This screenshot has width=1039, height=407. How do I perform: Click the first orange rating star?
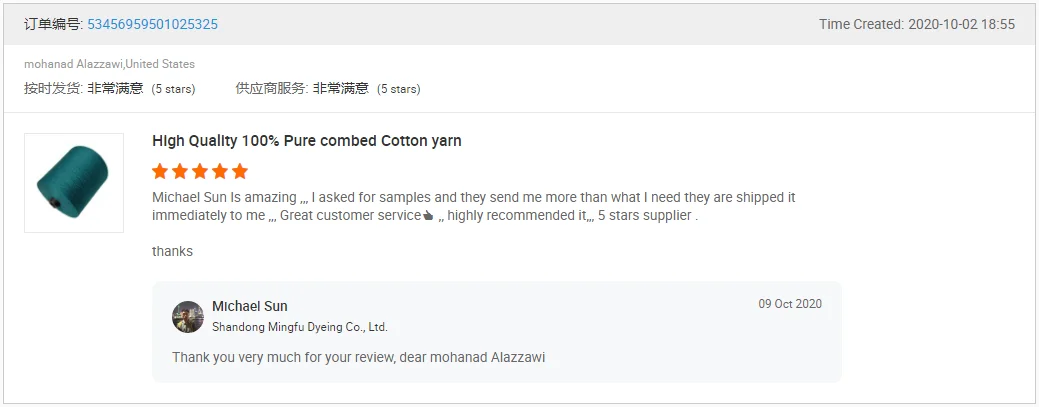coord(161,171)
